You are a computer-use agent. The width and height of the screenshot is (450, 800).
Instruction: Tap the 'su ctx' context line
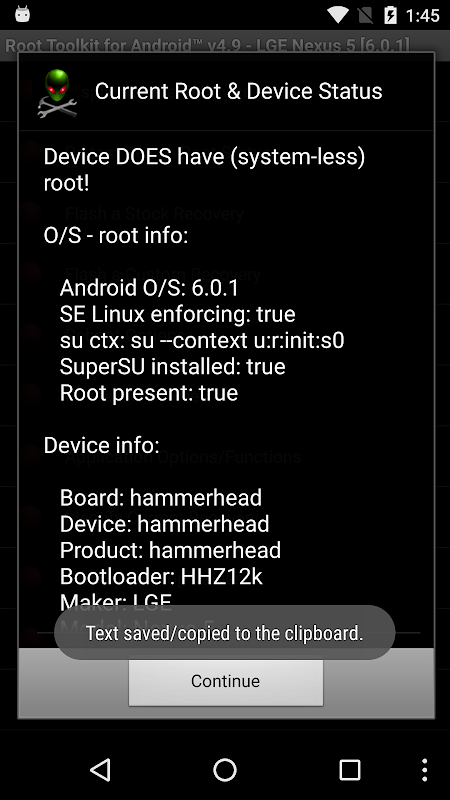[x=202, y=340]
